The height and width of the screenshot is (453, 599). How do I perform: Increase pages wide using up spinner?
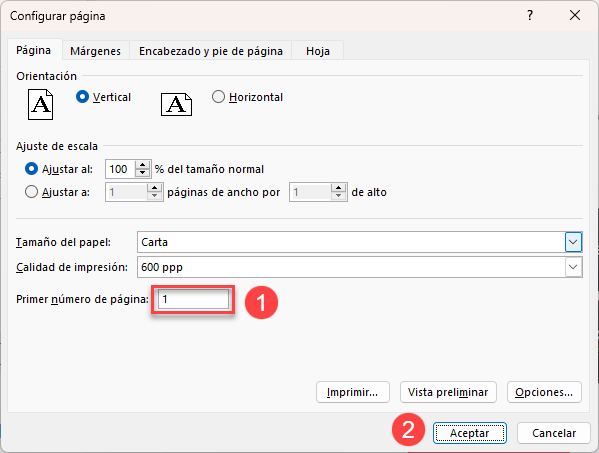click(x=155, y=188)
